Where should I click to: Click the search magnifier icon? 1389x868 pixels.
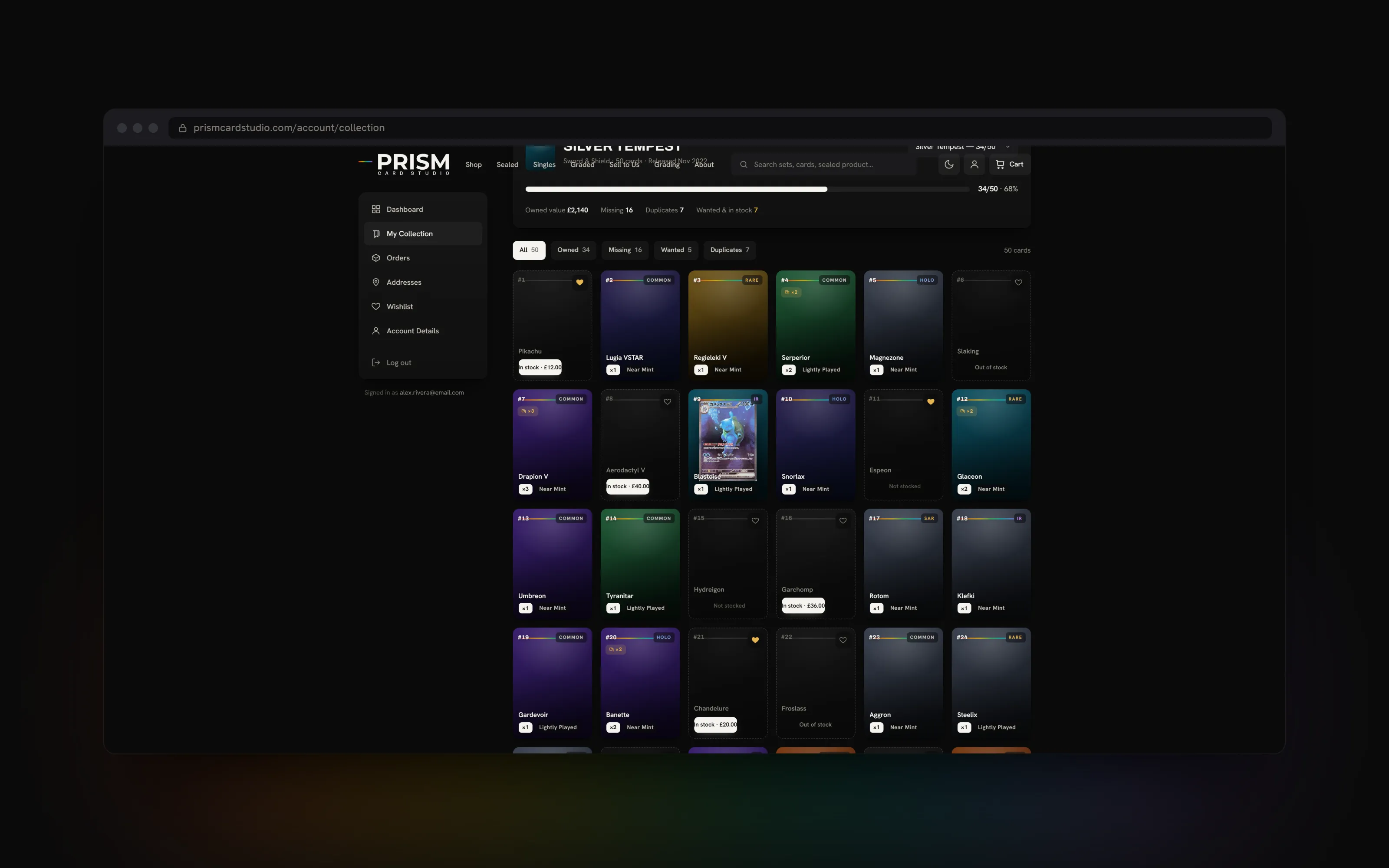pyautogui.click(x=743, y=165)
